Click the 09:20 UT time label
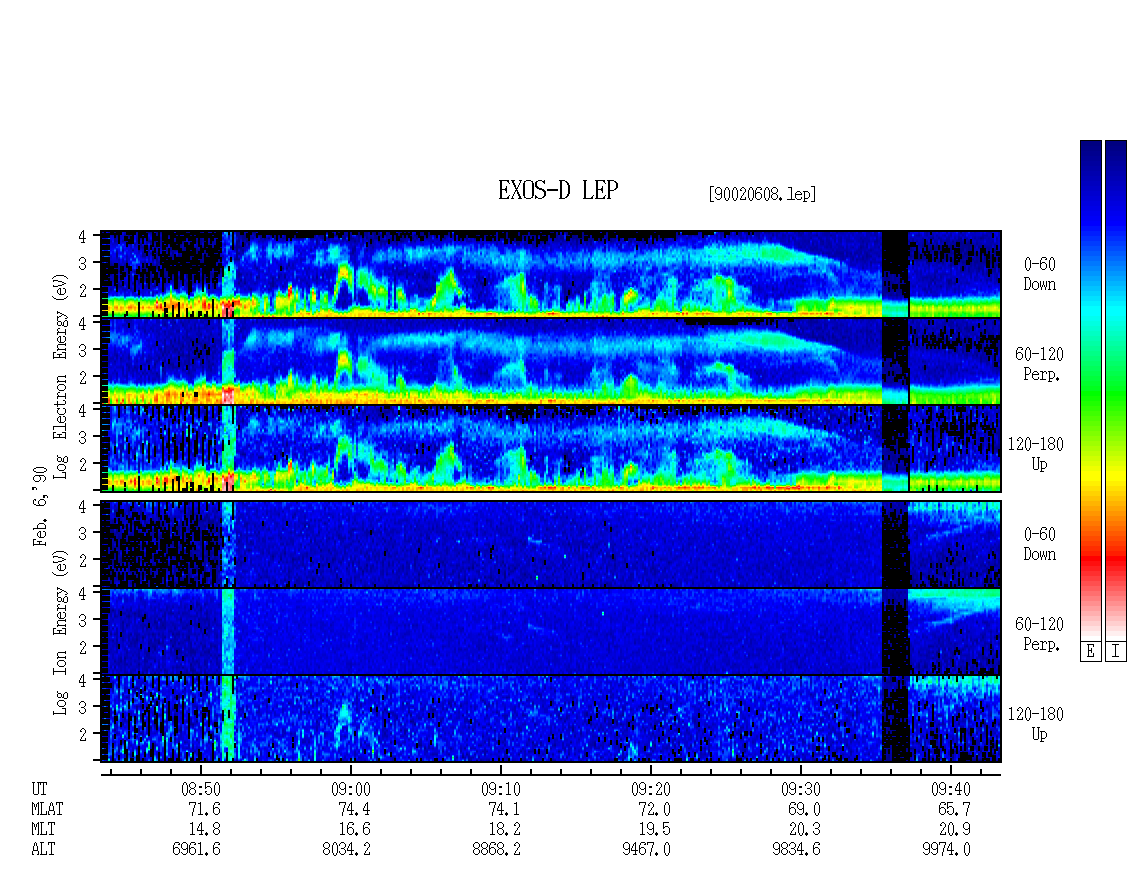Screen dimensions: 1130x875 651,789
